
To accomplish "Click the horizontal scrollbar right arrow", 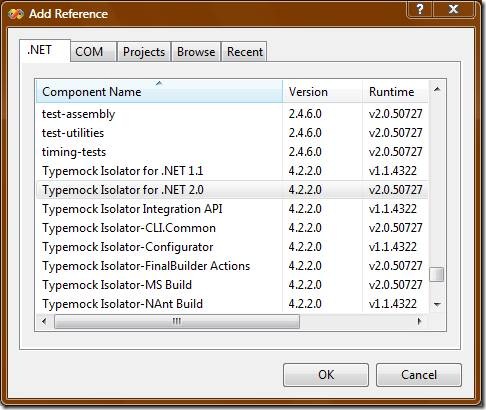I will [420, 322].
